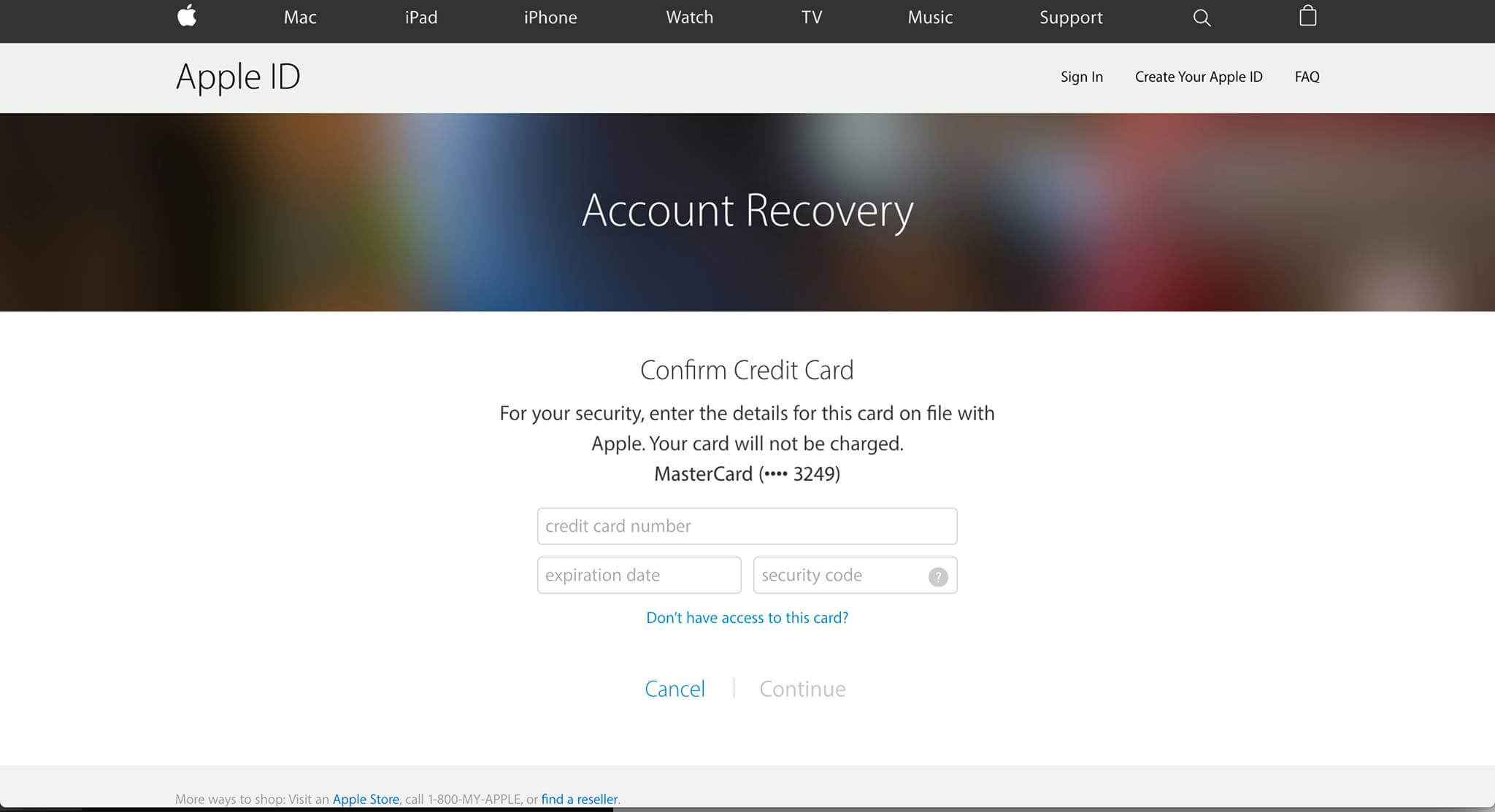Click the security code help icon
The height and width of the screenshot is (812, 1495).
tap(937, 575)
